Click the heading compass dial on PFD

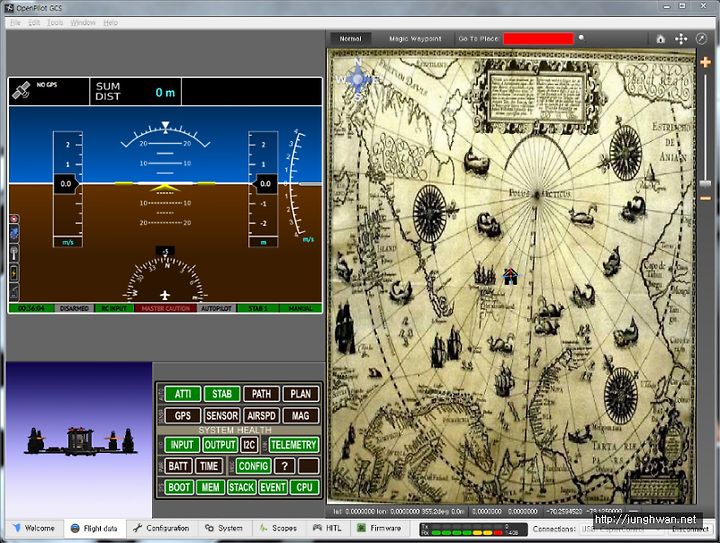pyautogui.click(x=165, y=280)
